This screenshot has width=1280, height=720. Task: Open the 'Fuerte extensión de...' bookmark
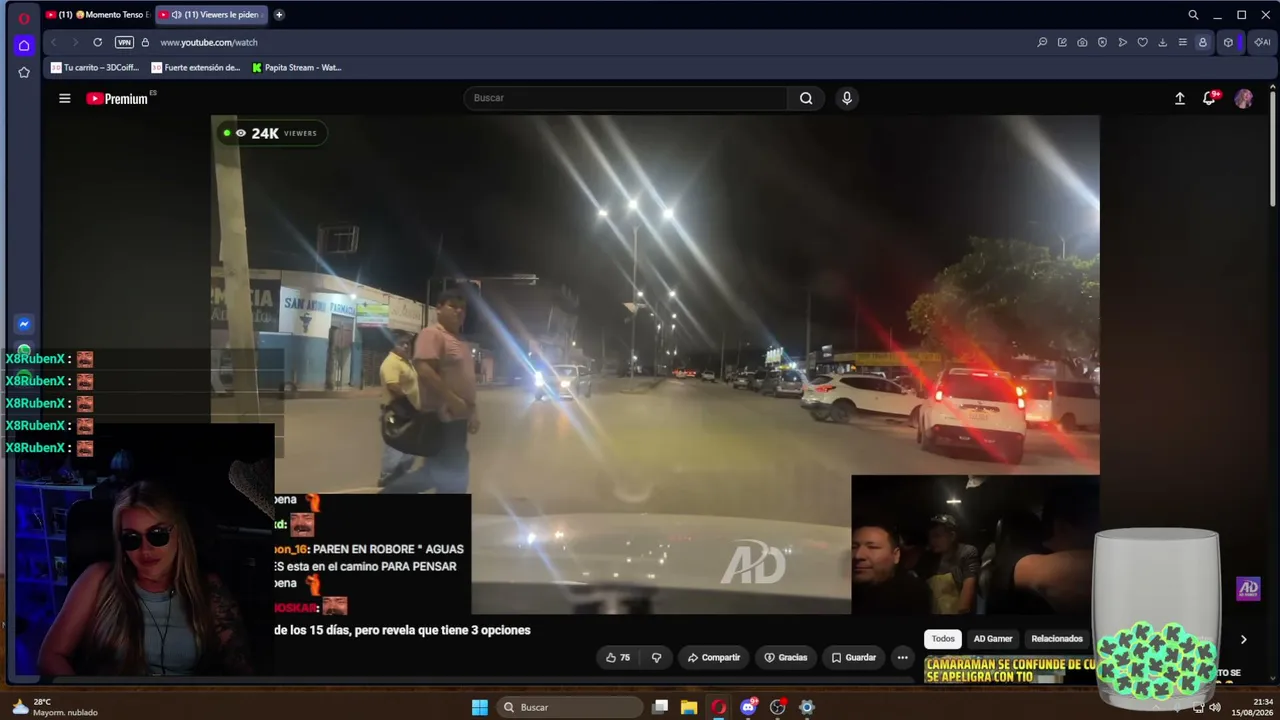[x=196, y=68]
